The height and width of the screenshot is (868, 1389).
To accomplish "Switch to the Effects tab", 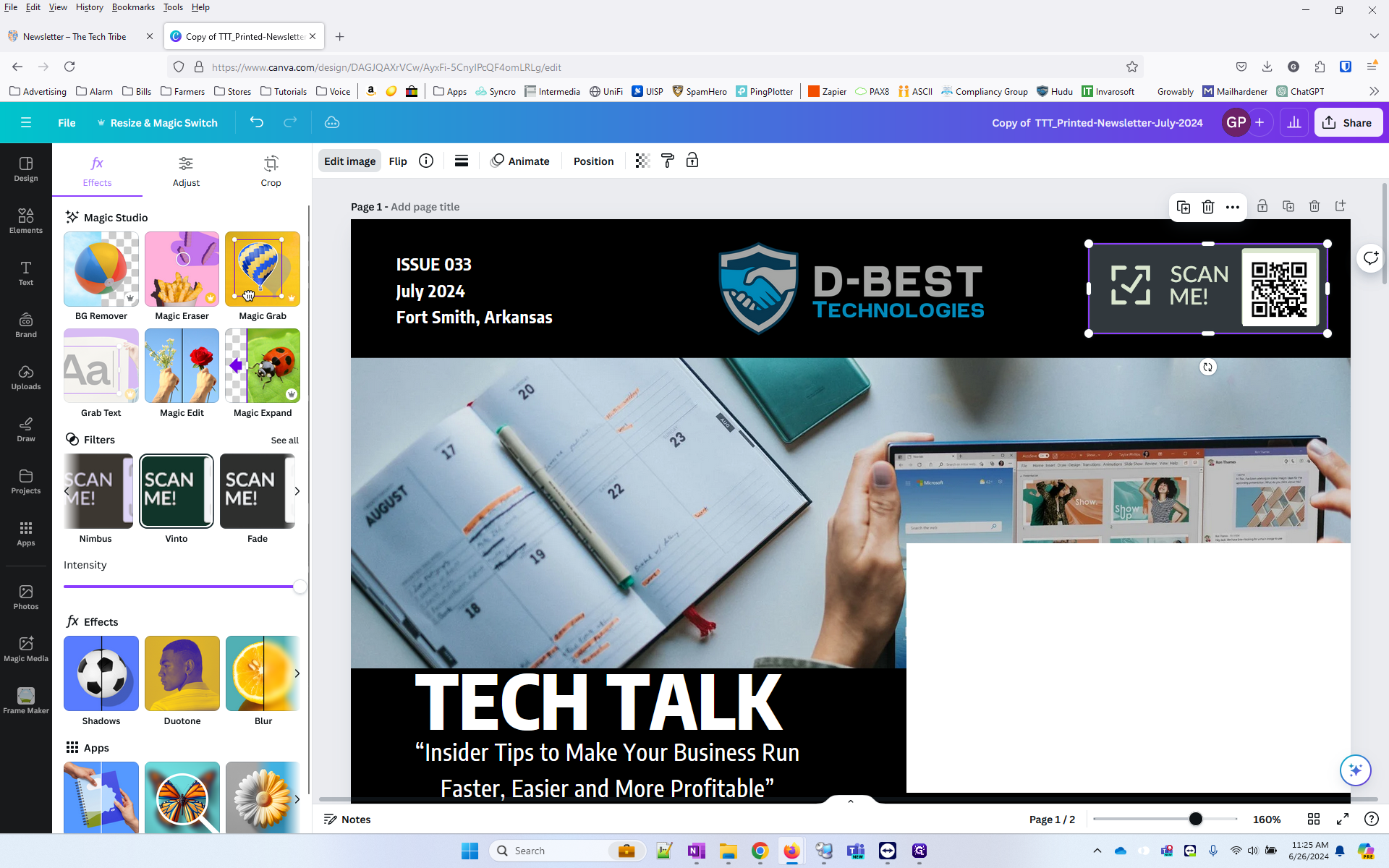I will [x=97, y=171].
